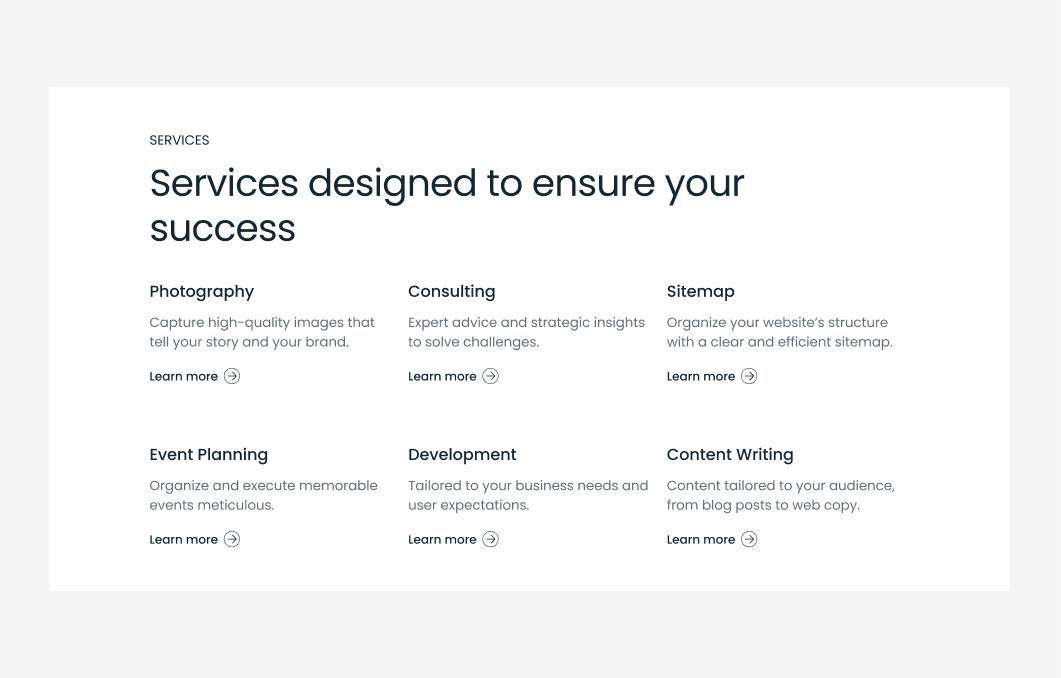Open Learn more under Photography
The height and width of the screenshot is (678, 1061).
tap(183, 376)
